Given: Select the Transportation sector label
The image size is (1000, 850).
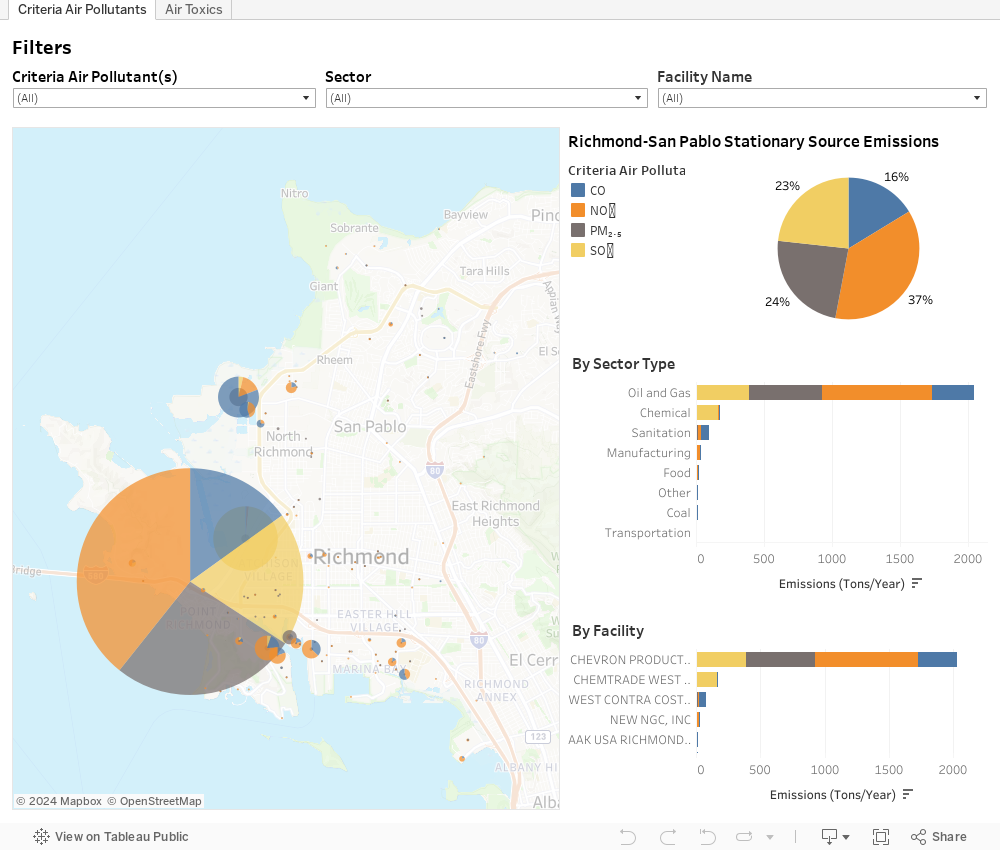Looking at the screenshot, I should (x=647, y=533).
